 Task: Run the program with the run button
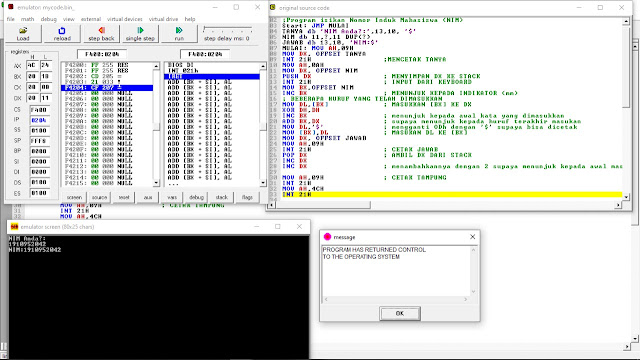[x=179, y=33]
